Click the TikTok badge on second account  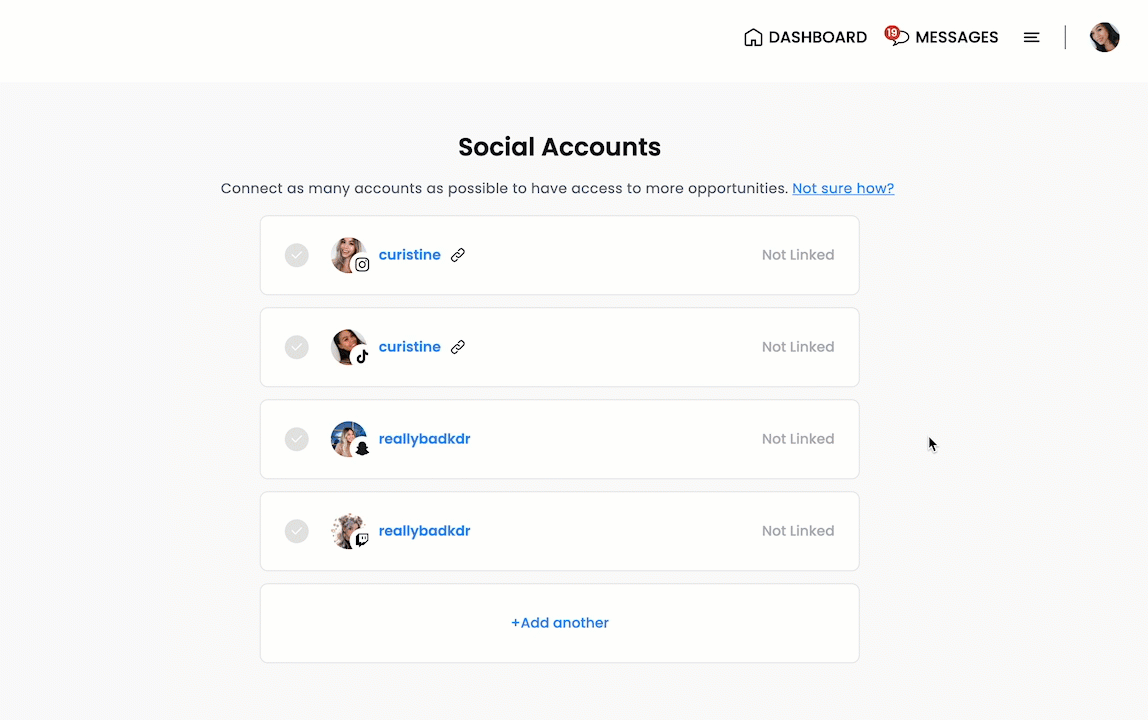(x=362, y=357)
